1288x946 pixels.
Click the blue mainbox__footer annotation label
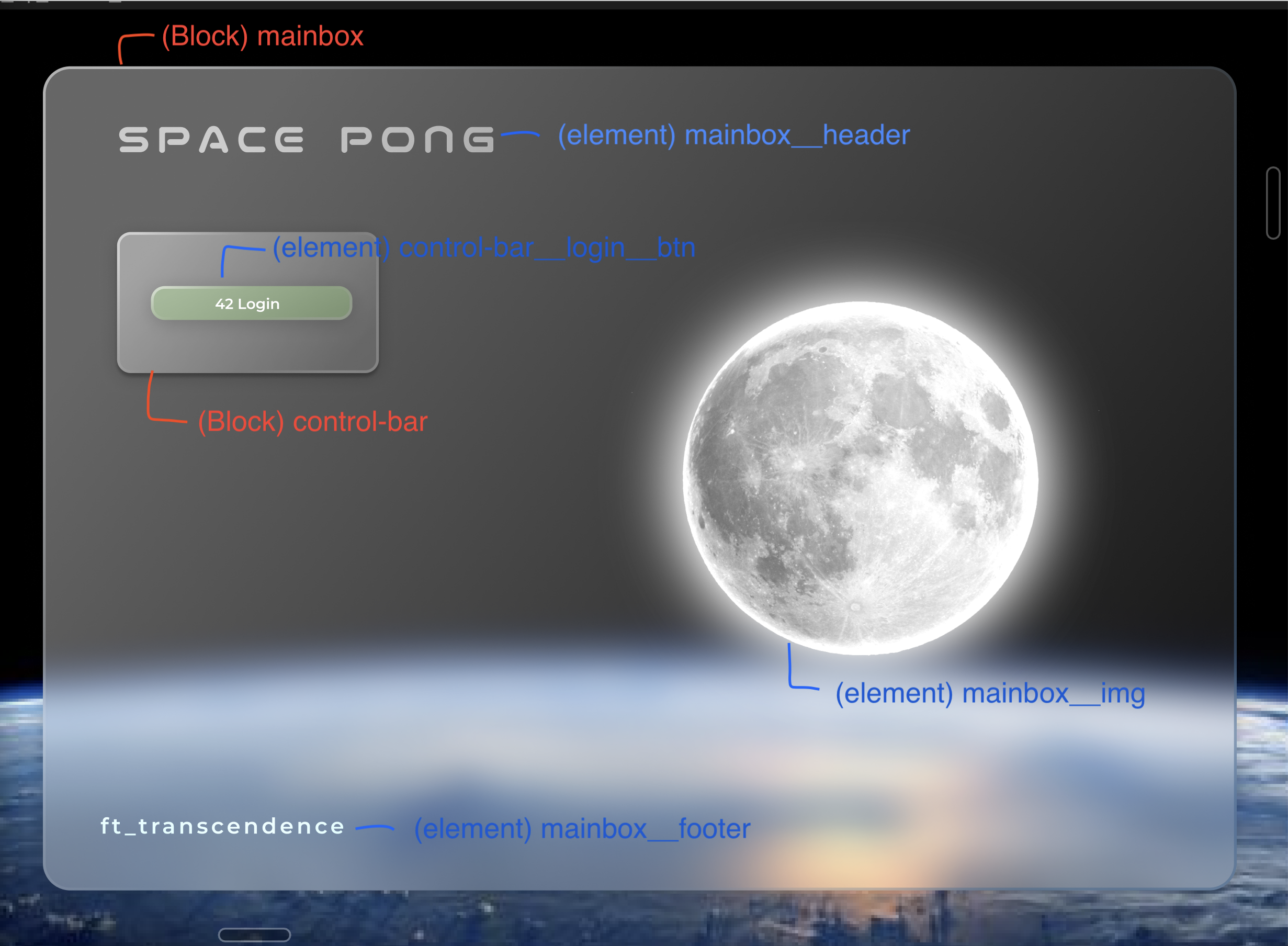(582, 829)
